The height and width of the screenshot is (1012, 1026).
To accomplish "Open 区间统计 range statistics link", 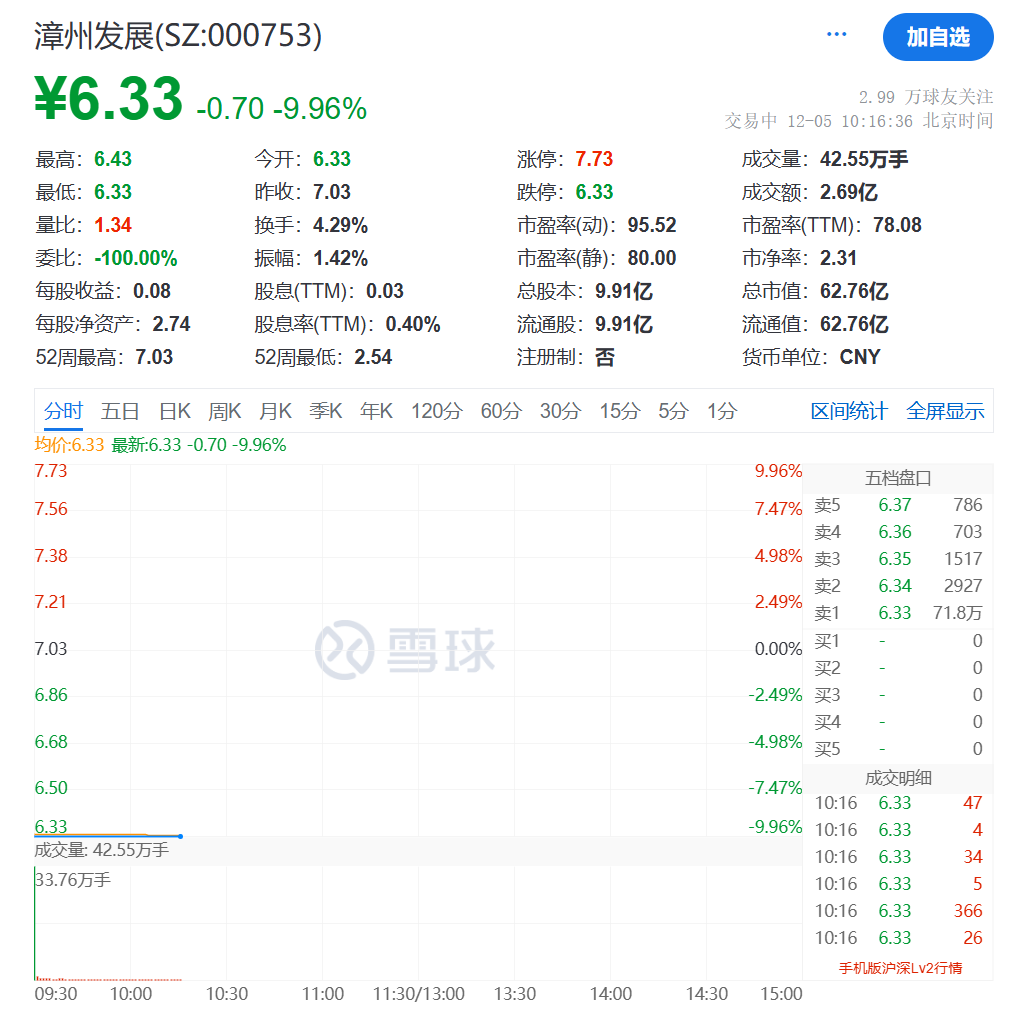I will (848, 411).
